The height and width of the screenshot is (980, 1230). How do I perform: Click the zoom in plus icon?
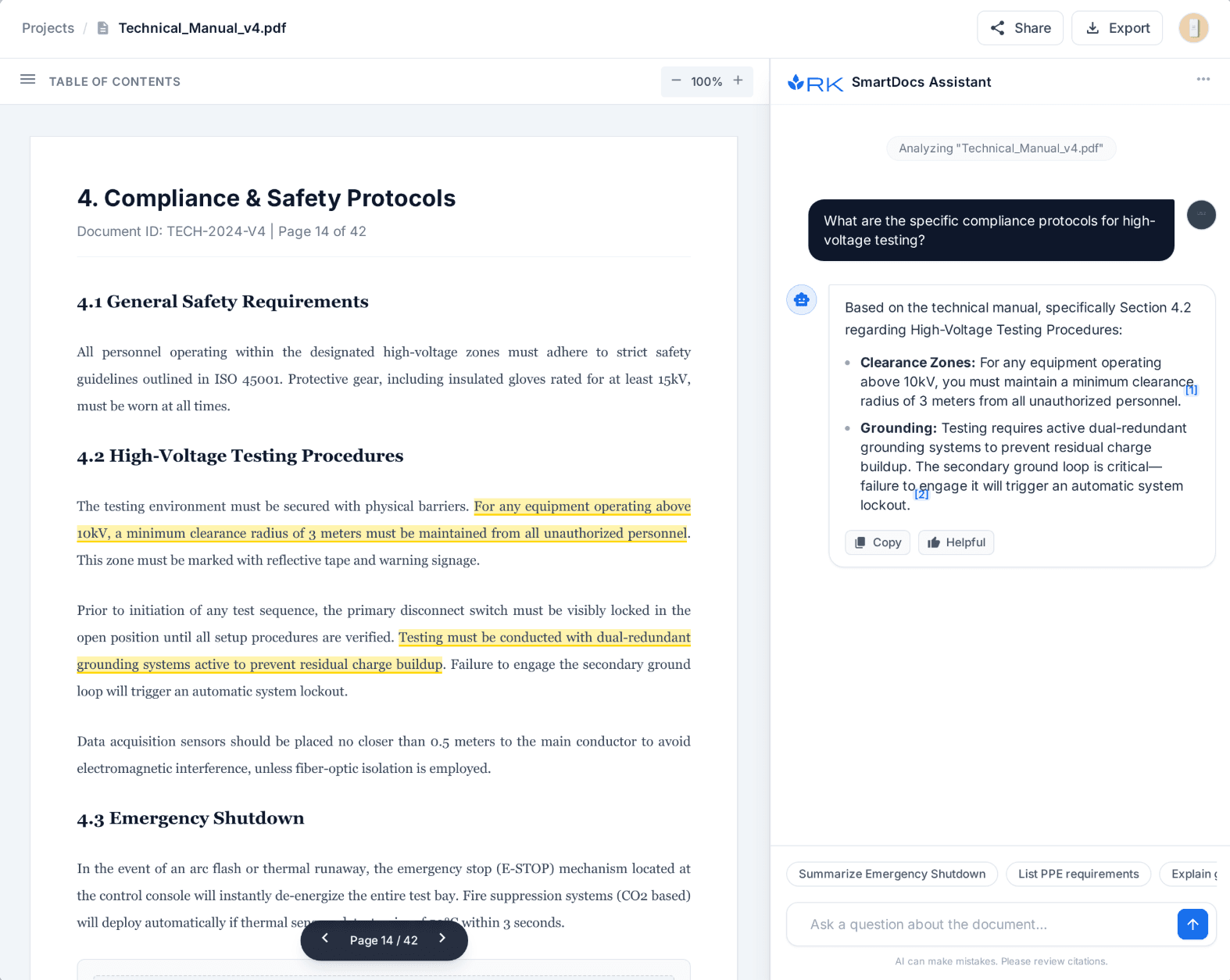coord(738,80)
